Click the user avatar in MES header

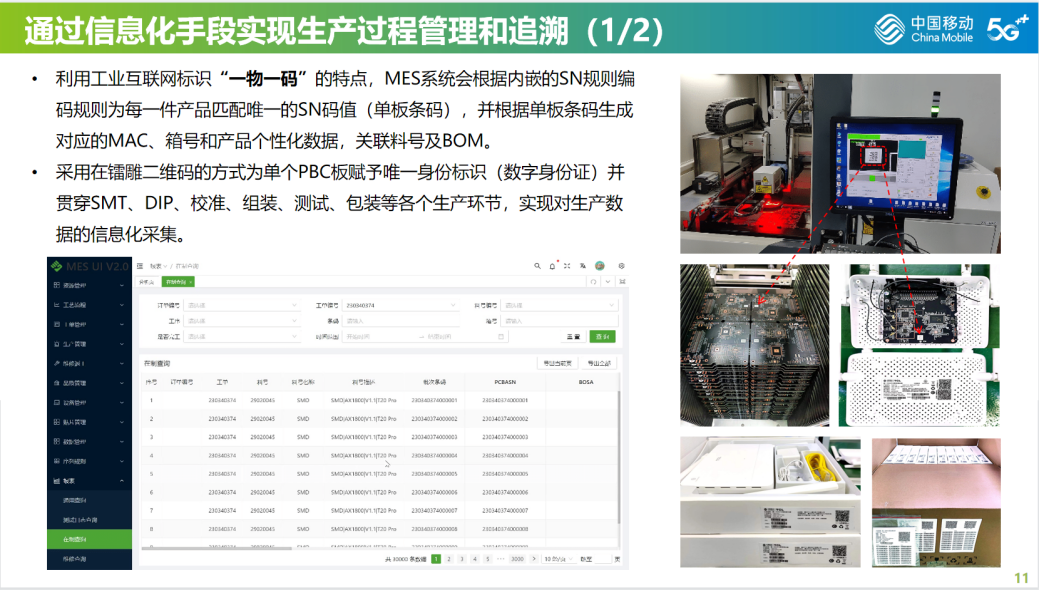click(x=600, y=266)
